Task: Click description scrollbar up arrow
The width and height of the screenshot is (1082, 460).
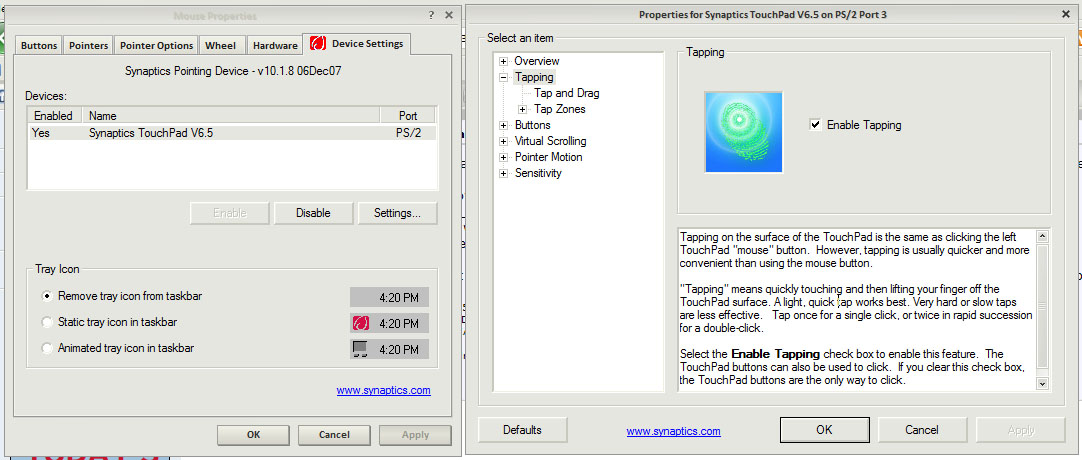Action: (1042, 236)
